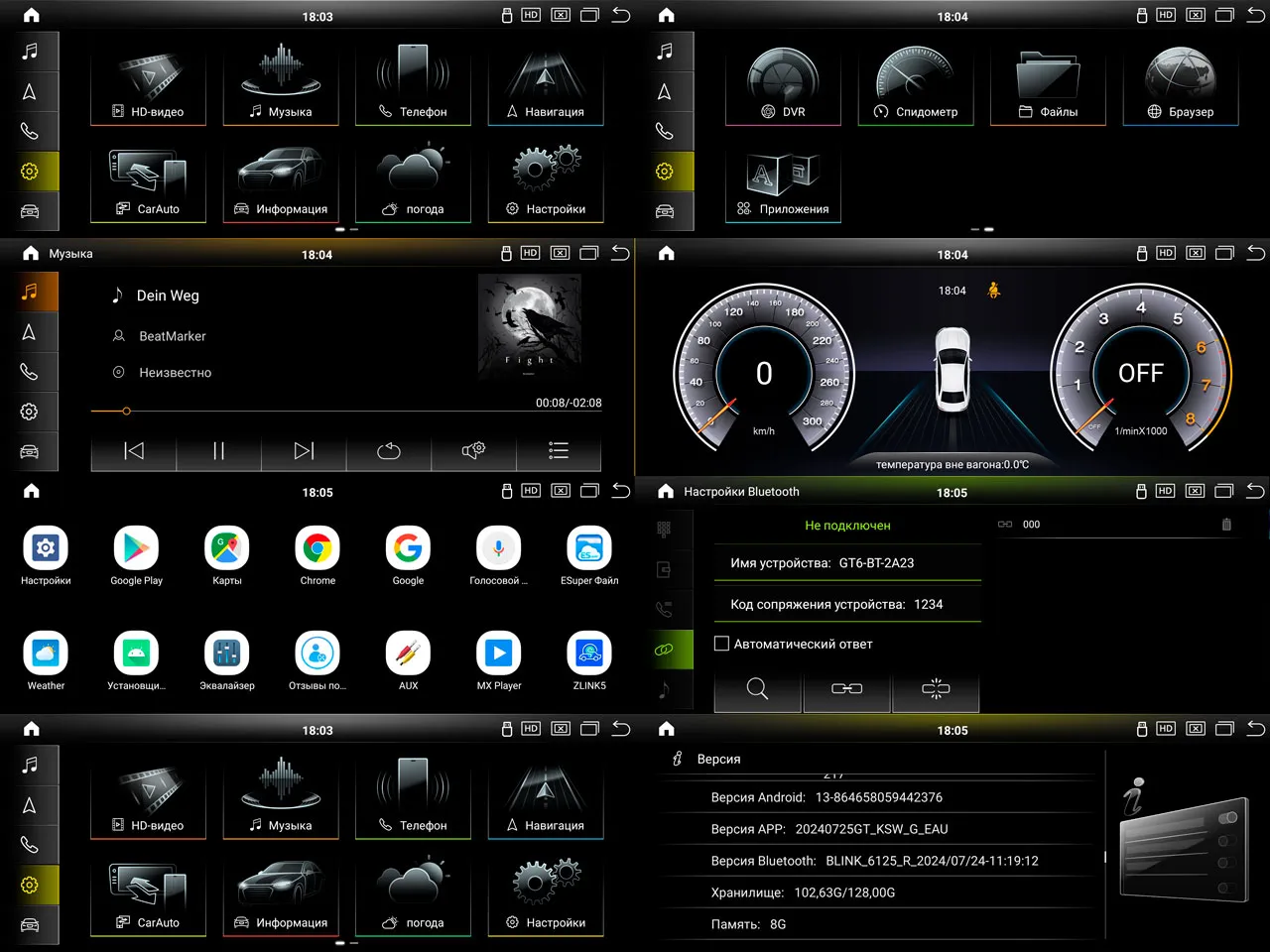Start the MX Player app
Screen dimensions: 1270x952
498,654
